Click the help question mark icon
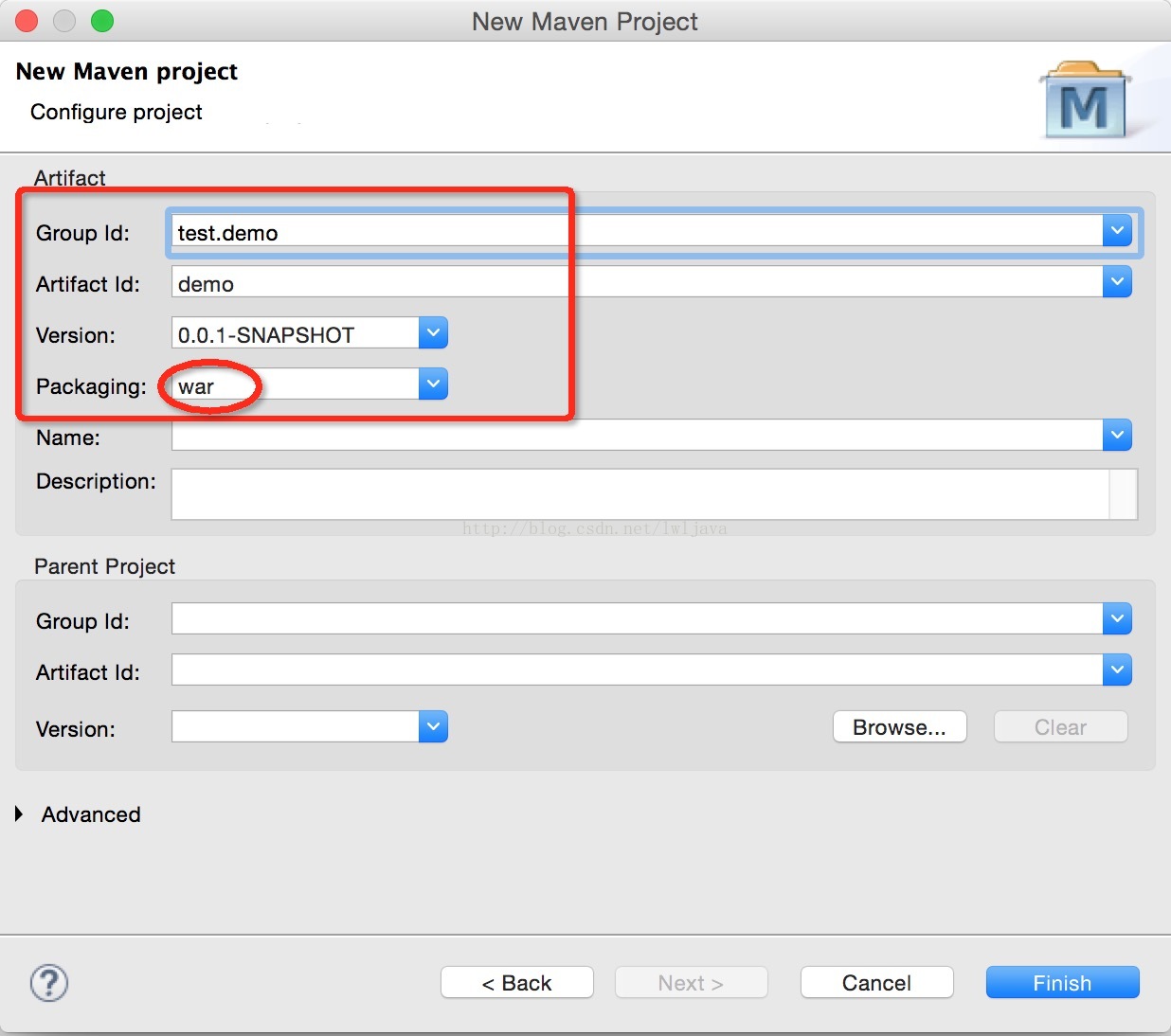The width and height of the screenshot is (1171, 1036). click(49, 983)
